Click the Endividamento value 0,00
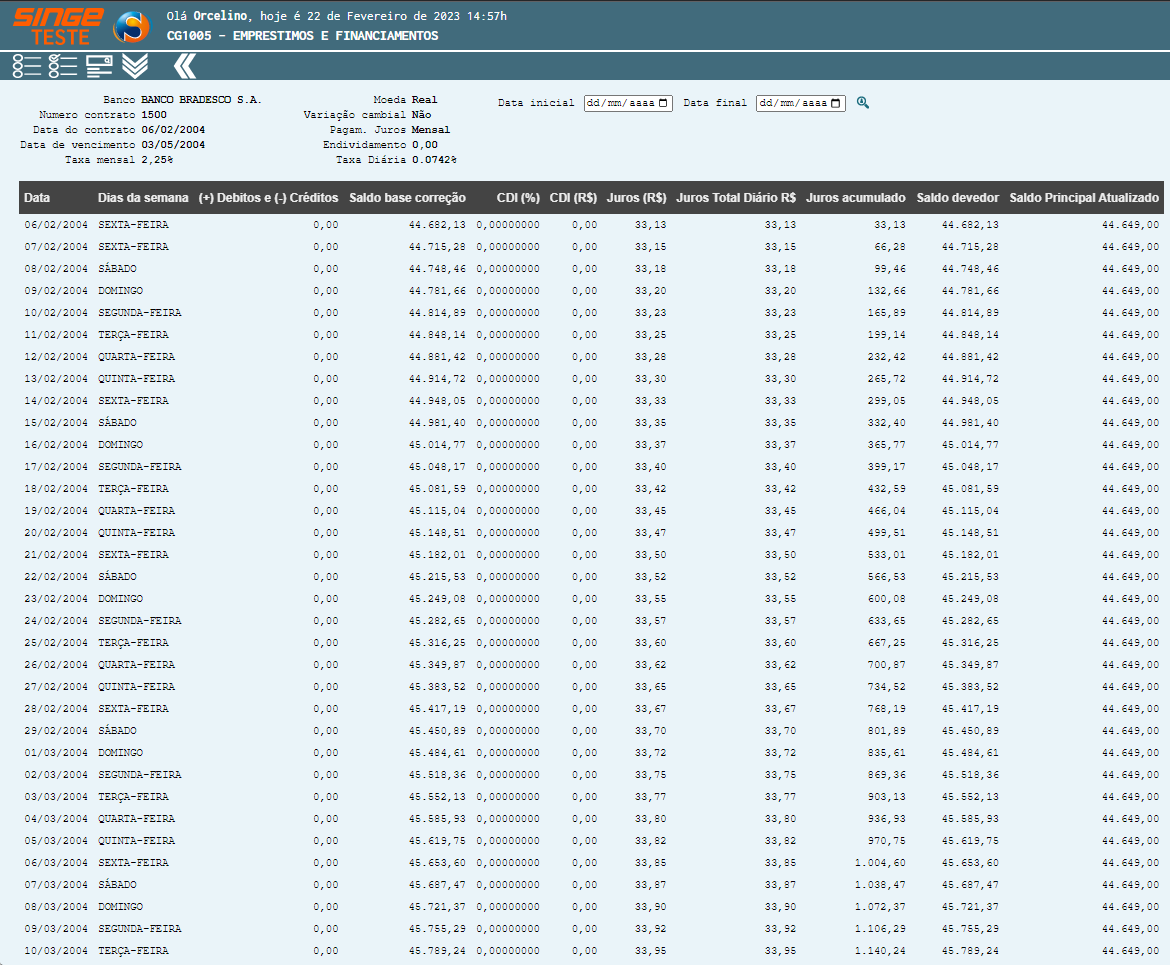The width and height of the screenshot is (1170, 965). click(425, 145)
